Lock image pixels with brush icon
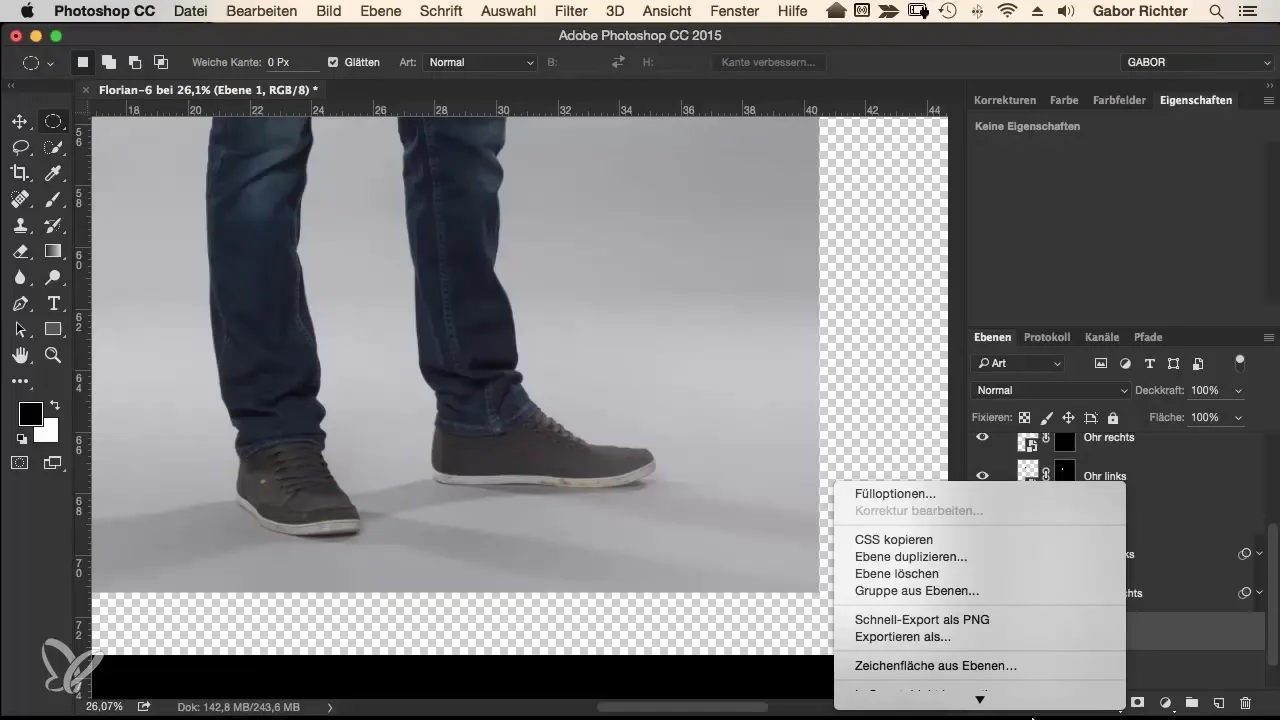This screenshot has width=1280, height=720. click(1046, 418)
